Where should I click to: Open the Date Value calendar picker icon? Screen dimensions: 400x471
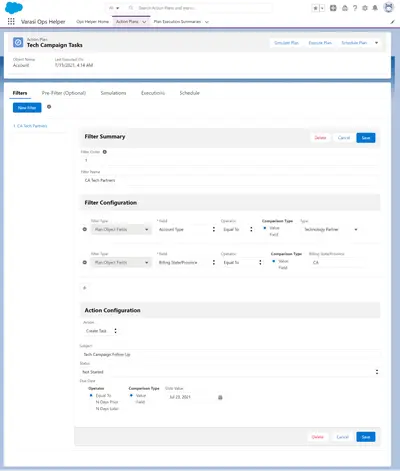[220, 397]
